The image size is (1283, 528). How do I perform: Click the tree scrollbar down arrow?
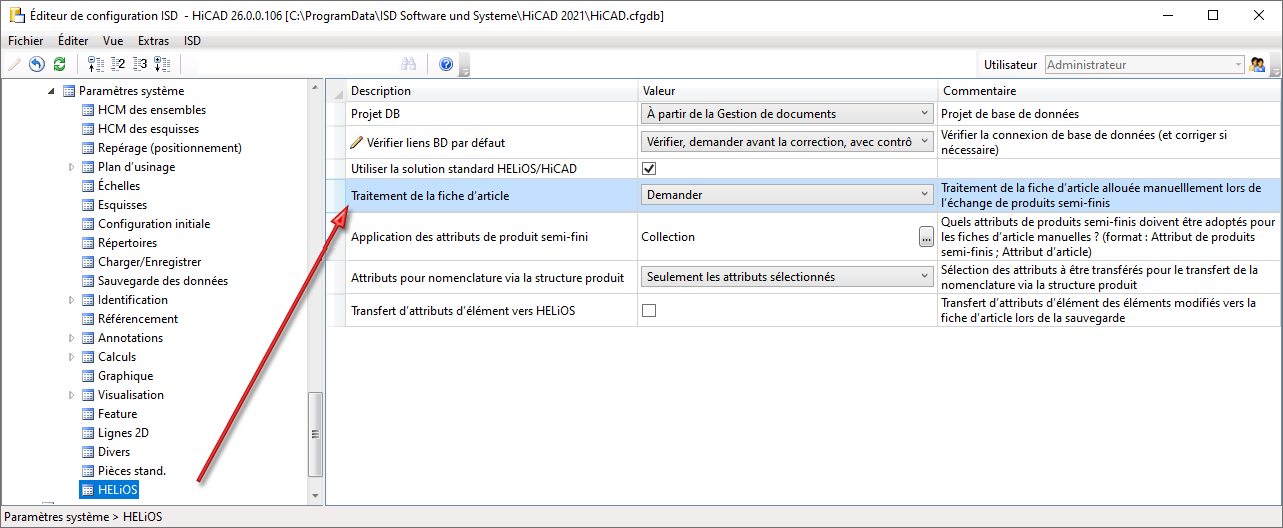316,495
